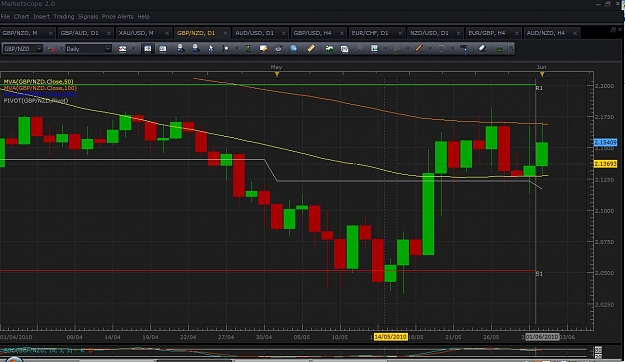Click the blue globe icon
Viewport: 625px width, 362px height.
[293, 48]
